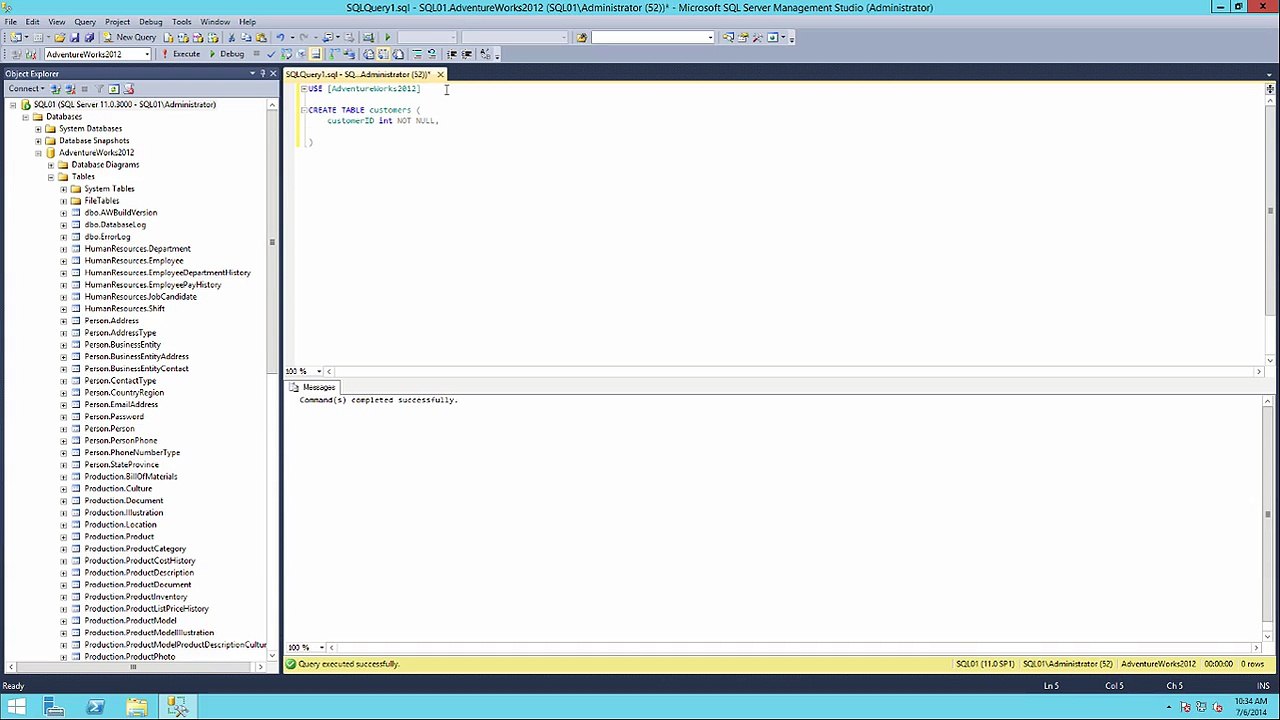The width and height of the screenshot is (1280, 720).
Task: Expand Database Snapshots node
Action: pyautogui.click(x=38, y=140)
